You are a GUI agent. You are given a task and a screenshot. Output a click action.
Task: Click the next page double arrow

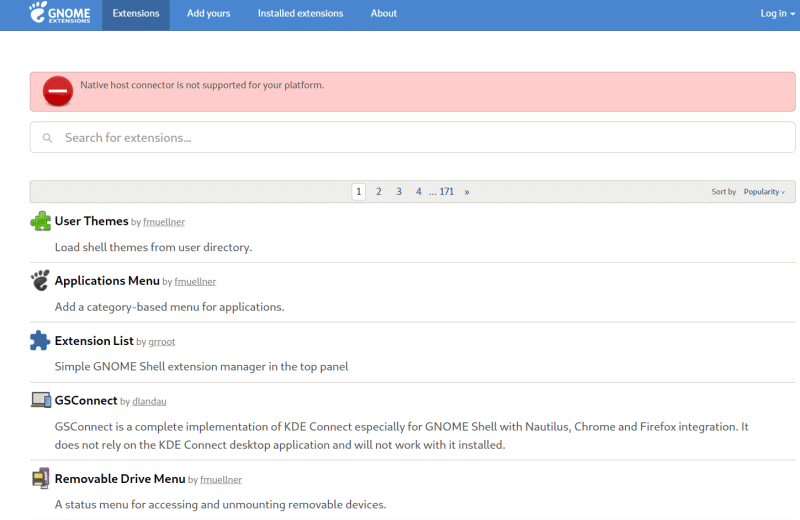click(x=467, y=192)
